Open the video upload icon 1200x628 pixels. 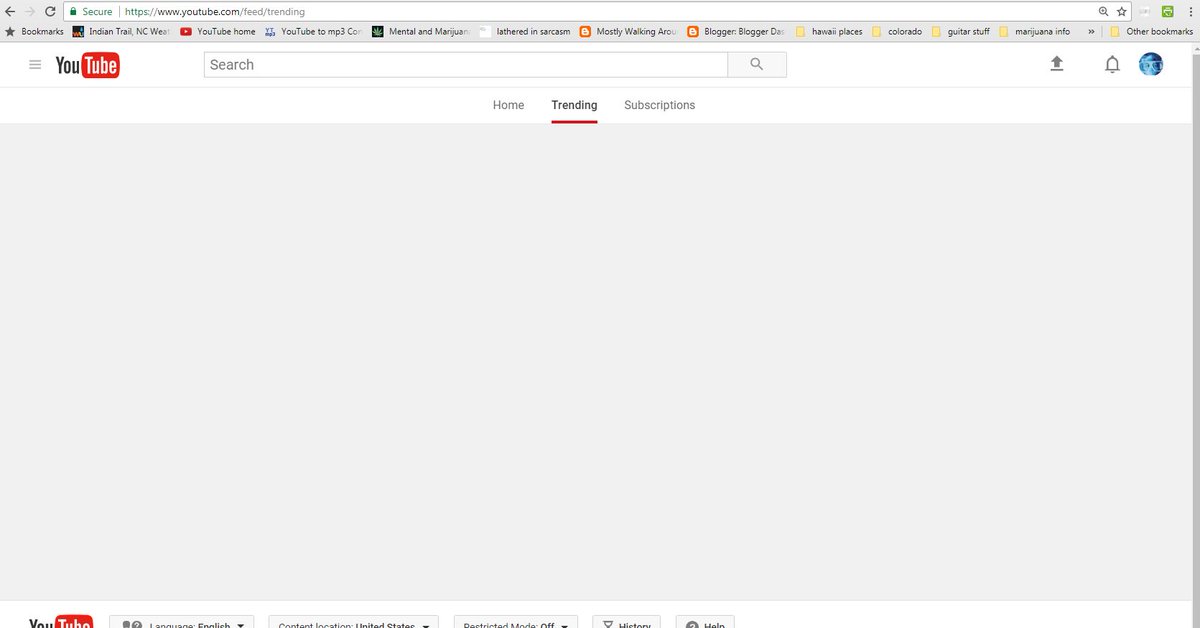[x=1057, y=63]
